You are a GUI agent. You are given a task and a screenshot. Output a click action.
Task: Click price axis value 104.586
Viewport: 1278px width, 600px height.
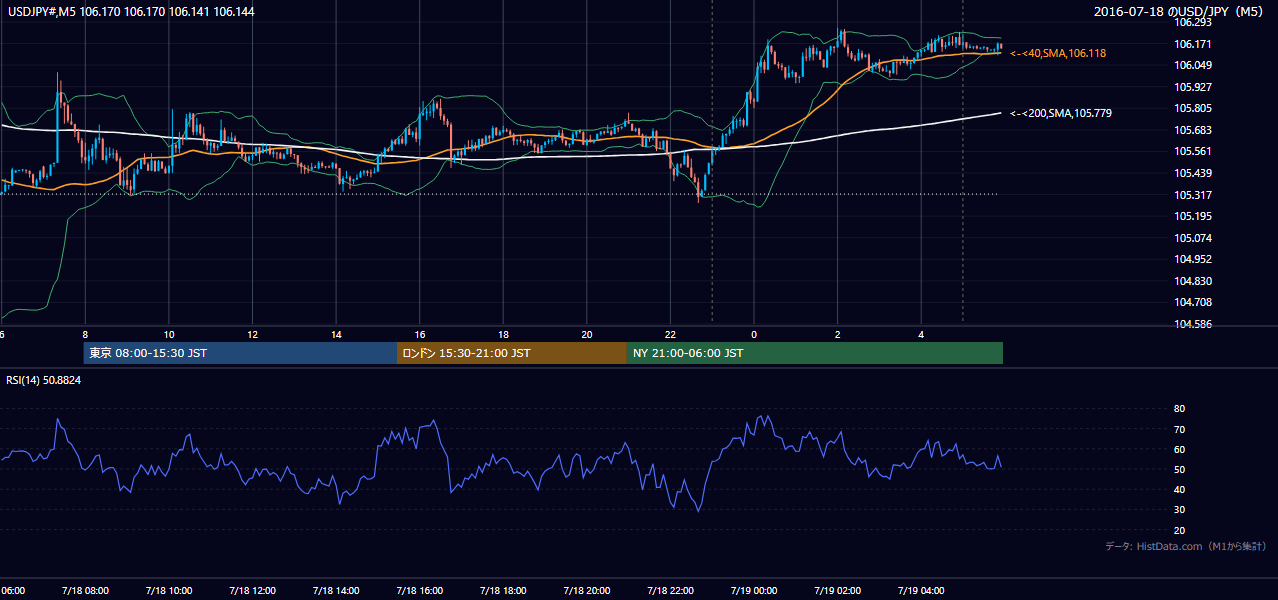[x=1194, y=324]
